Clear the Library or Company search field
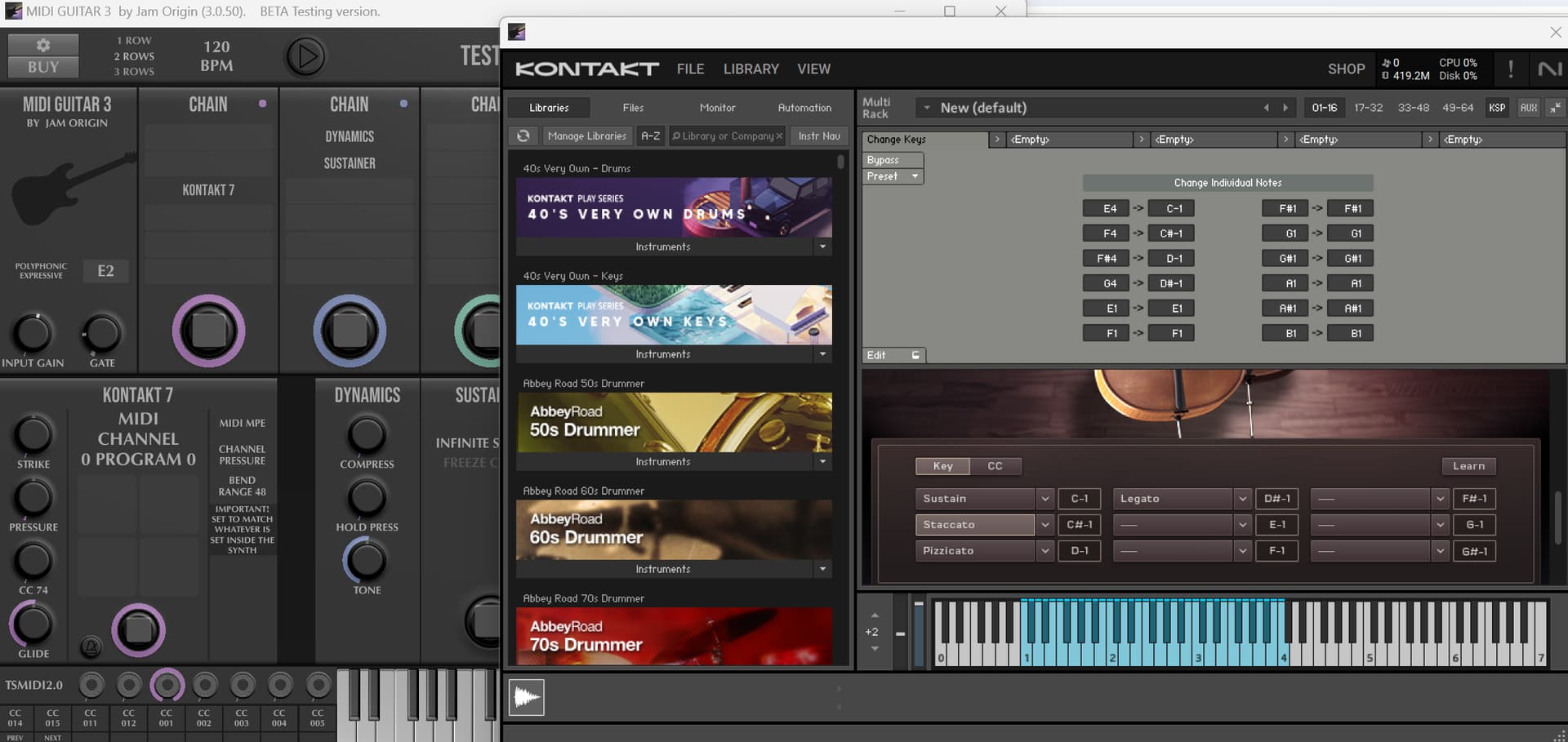 pos(779,136)
